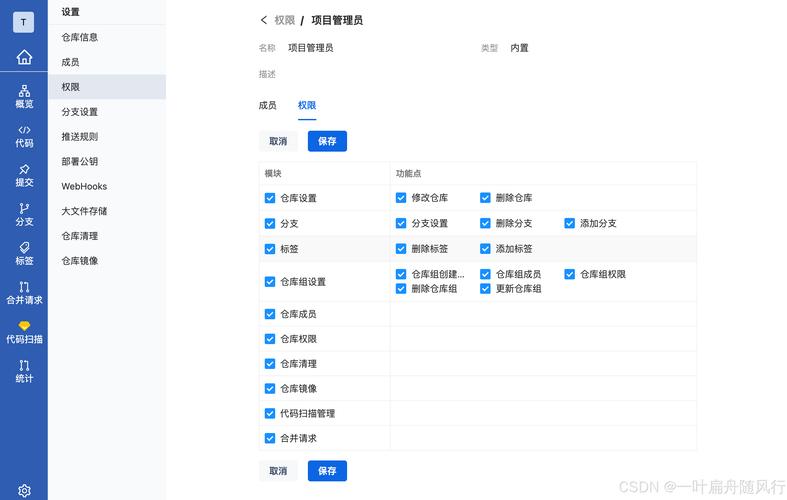The width and height of the screenshot is (787, 500).
Task: Uncheck 仓库组权限 permission
Action: 569,274
